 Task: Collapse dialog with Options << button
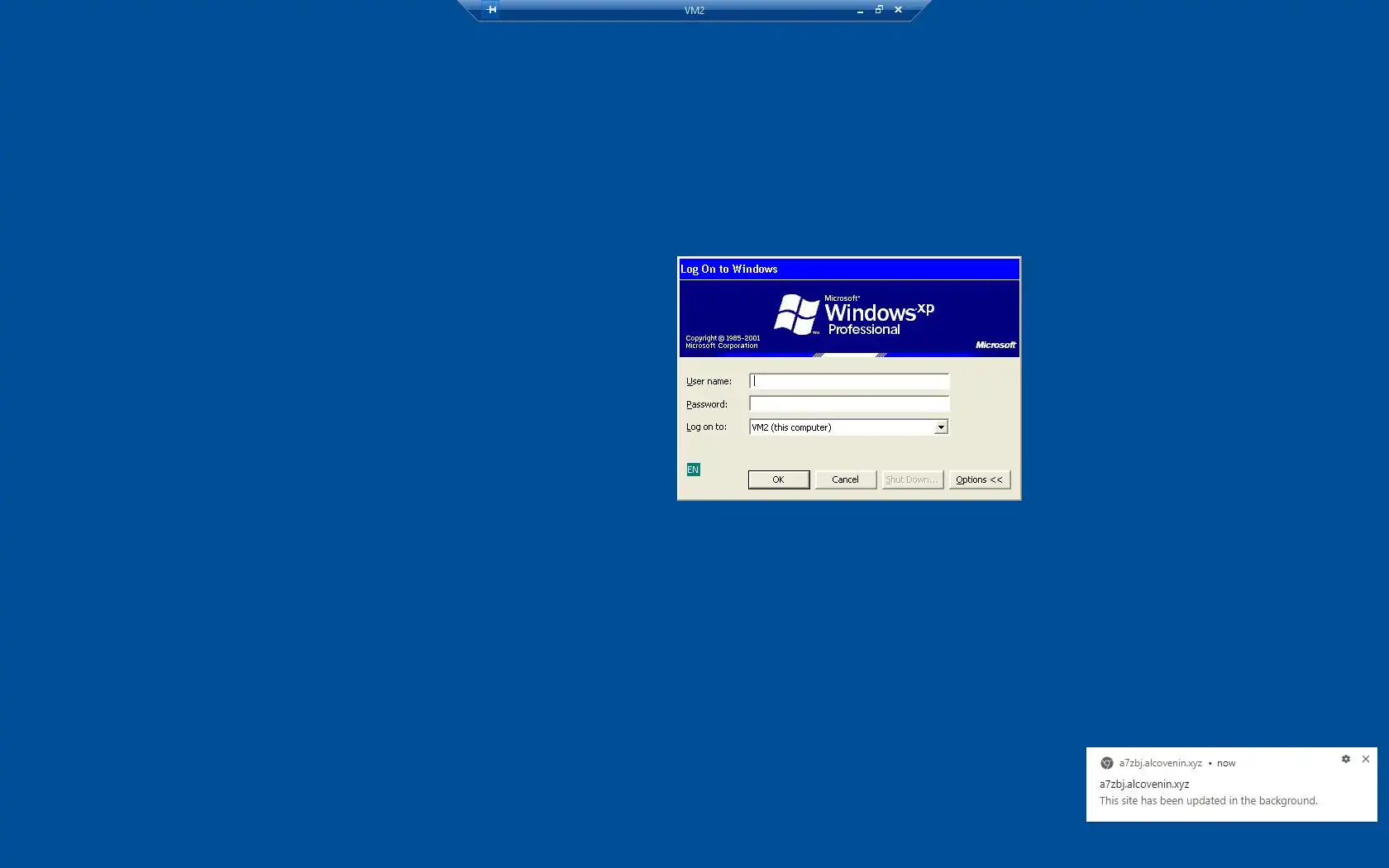pyautogui.click(x=979, y=479)
